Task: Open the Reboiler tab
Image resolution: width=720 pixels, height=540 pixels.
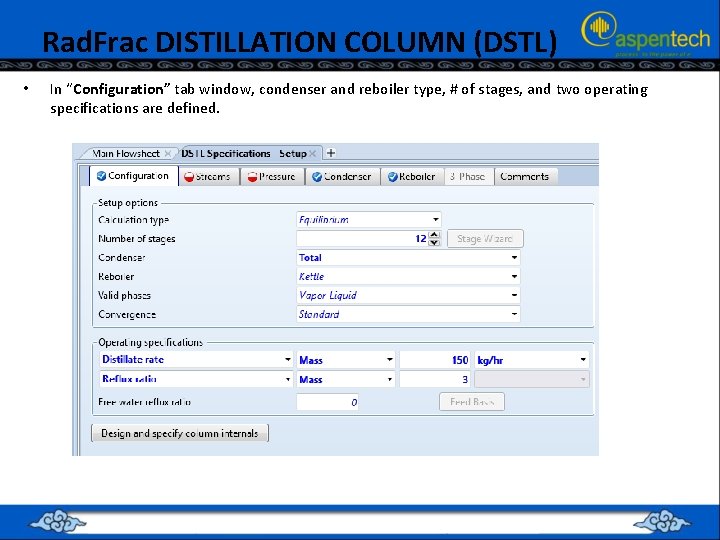Action: (x=412, y=176)
